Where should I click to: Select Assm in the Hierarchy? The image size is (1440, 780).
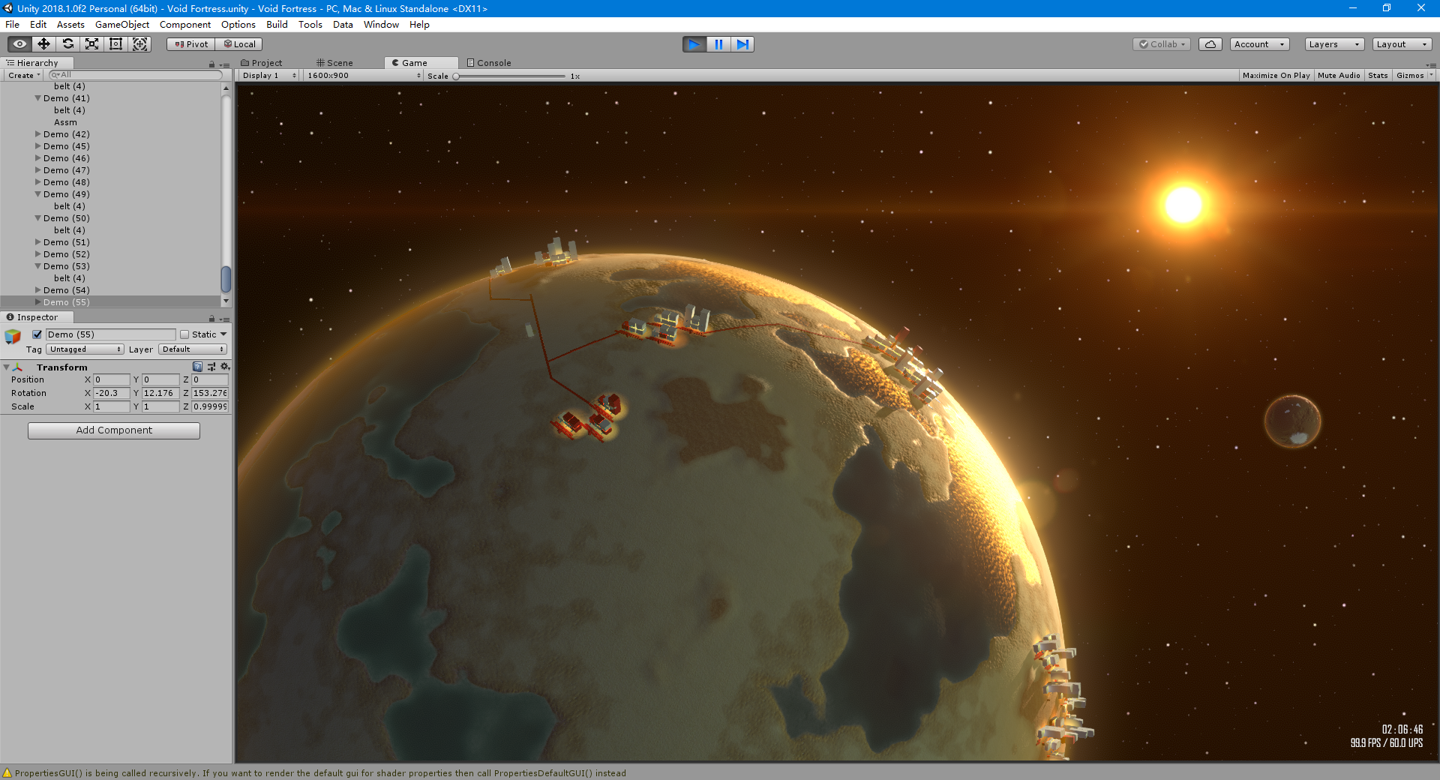tap(66, 122)
